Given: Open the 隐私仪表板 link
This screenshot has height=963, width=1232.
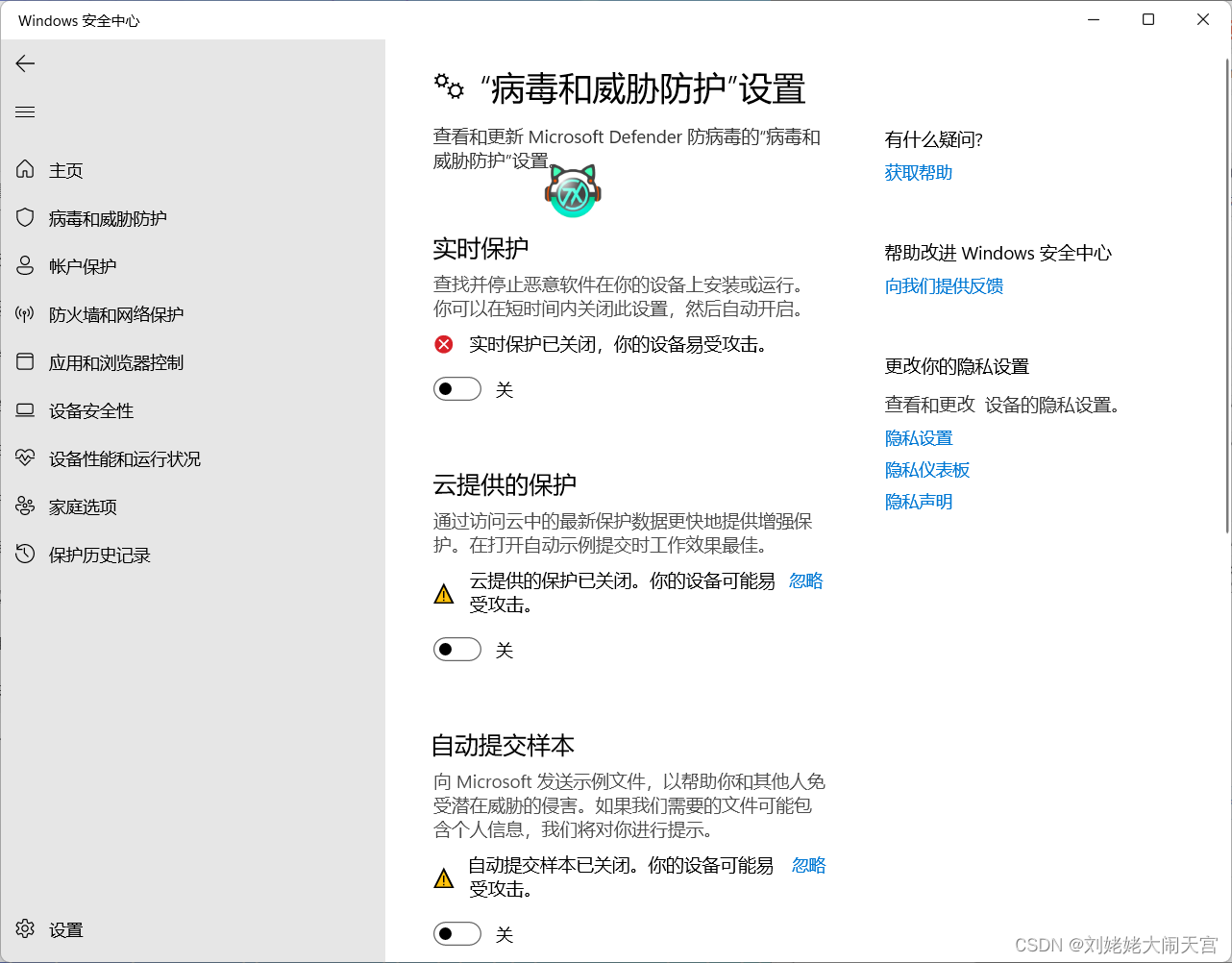Looking at the screenshot, I should pyautogui.click(x=927, y=470).
